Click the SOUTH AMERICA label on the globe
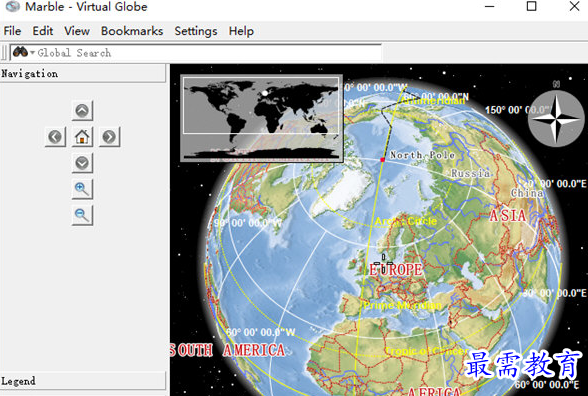Image resolution: width=588 pixels, height=396 pixels. click(227, 350)
